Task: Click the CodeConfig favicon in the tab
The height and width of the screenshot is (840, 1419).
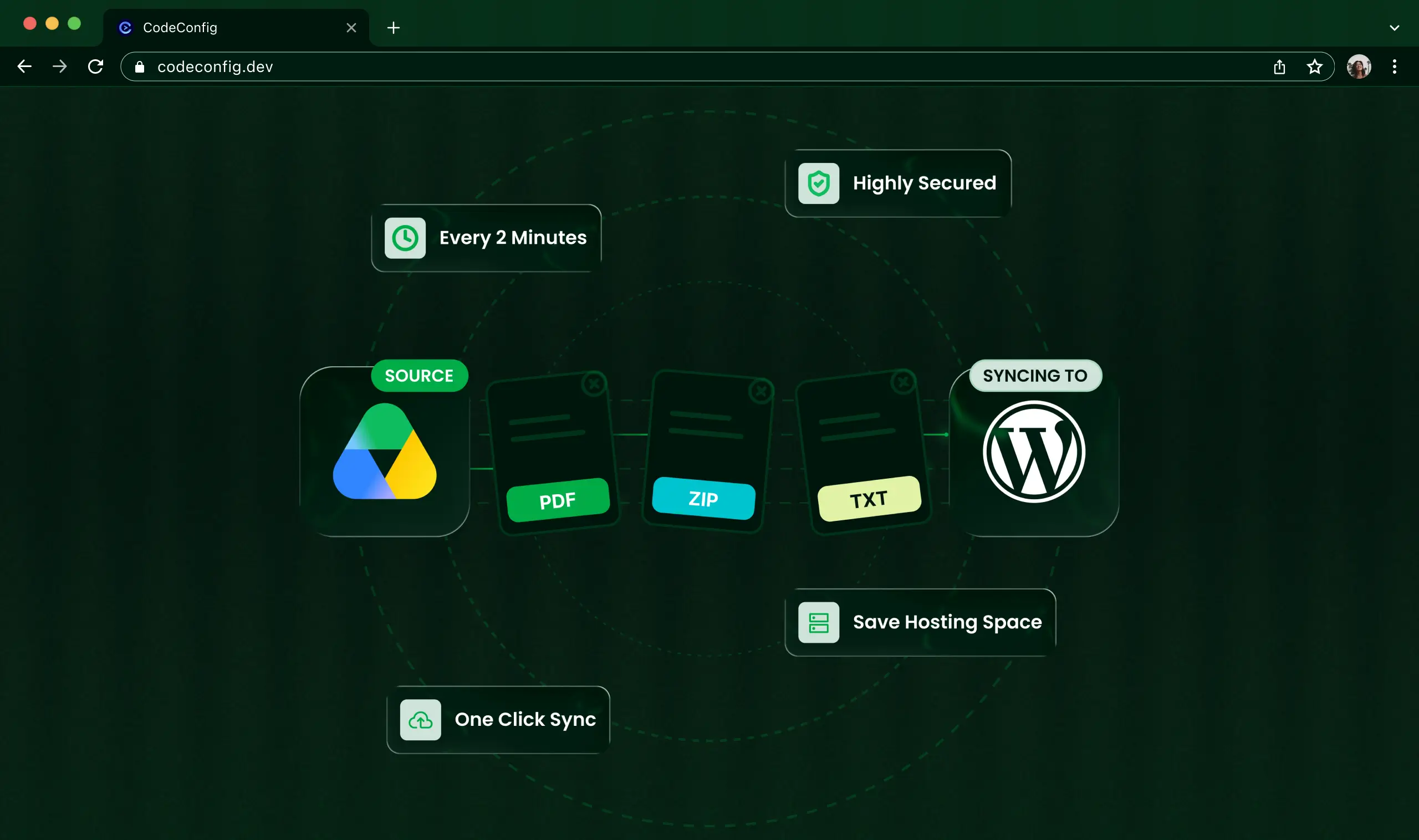Action: point(125,28)
